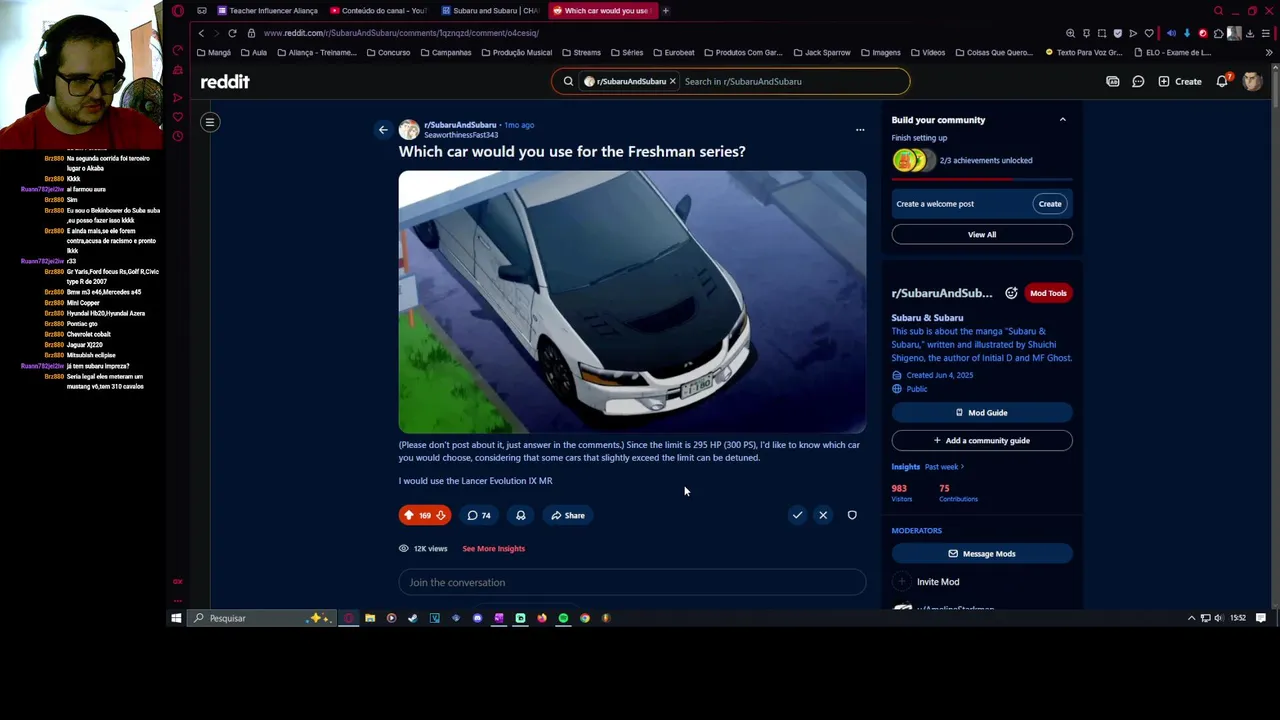The image size is (1280, 720).
Task: Open the Lancer Evolution post image
Action: 632,302
